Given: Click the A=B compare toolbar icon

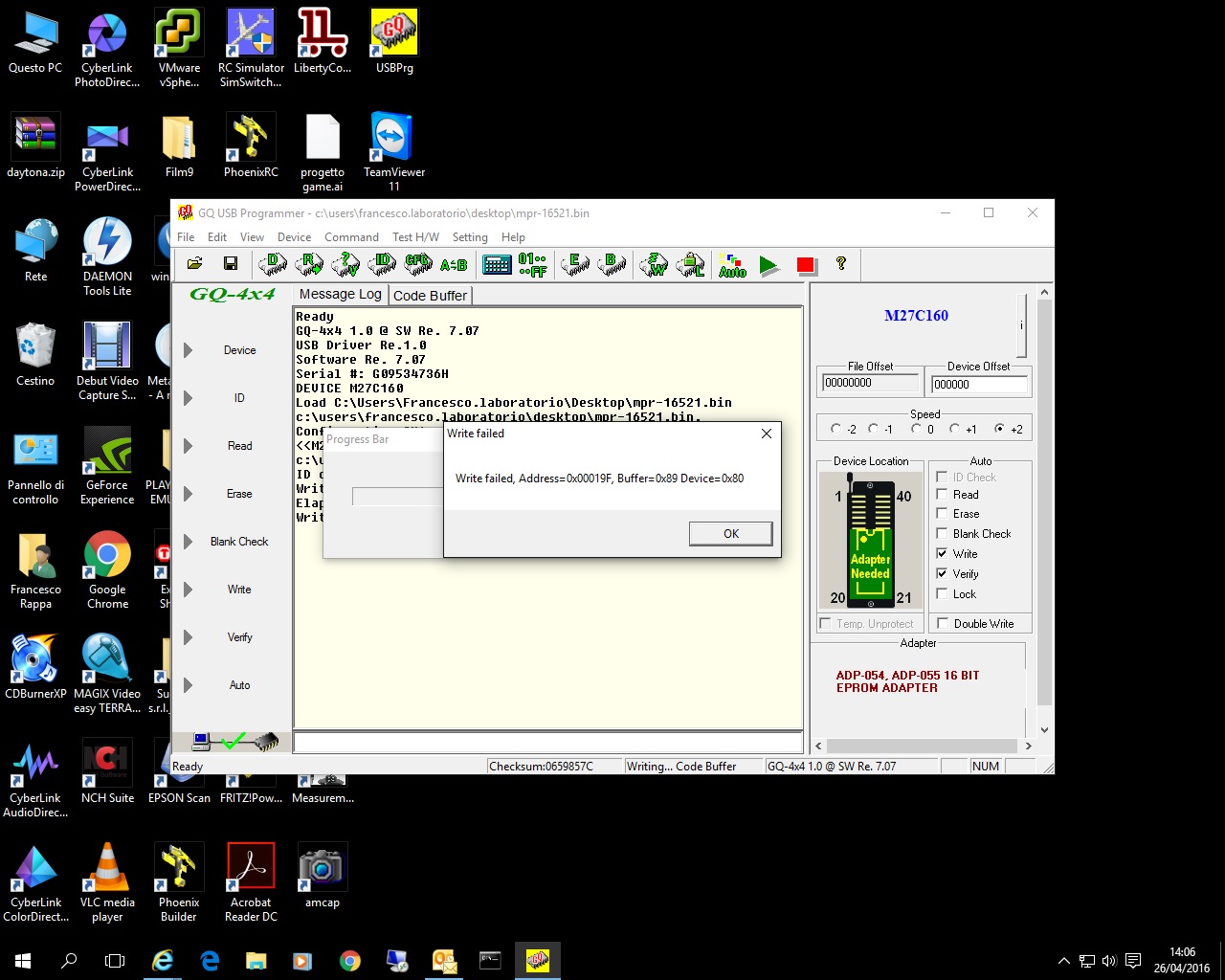Looking at the screenshot, I should pyautogui.click(x=454, y=265).
